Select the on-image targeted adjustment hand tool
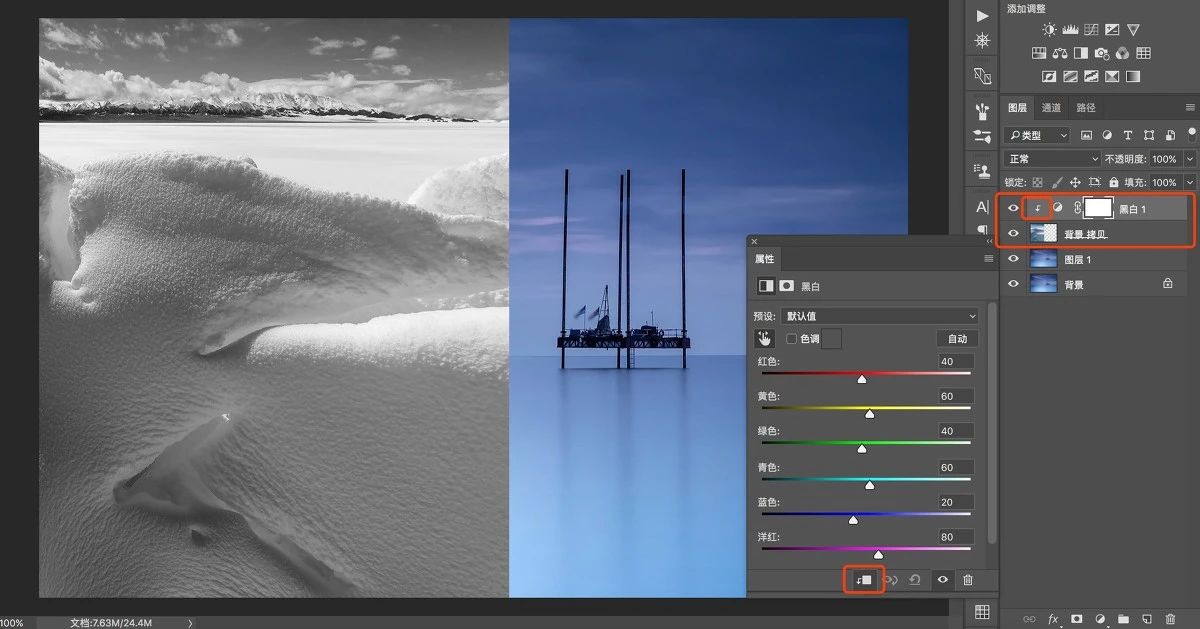The image size is (1200, 629). (x=766, y=339)
